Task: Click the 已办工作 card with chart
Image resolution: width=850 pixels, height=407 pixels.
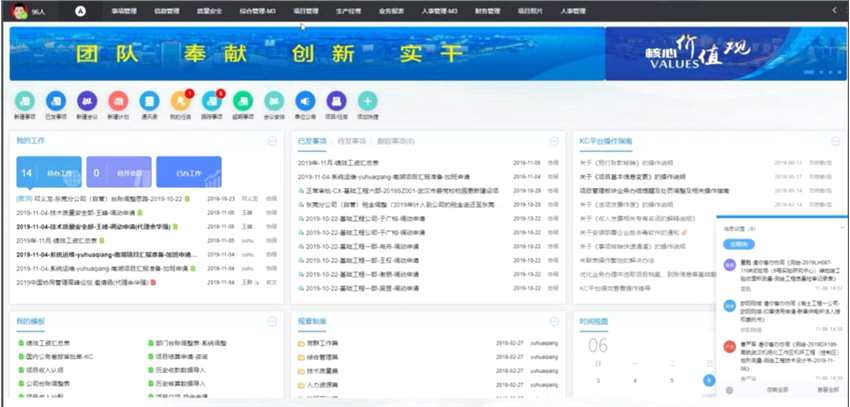Action: point(189,172)
